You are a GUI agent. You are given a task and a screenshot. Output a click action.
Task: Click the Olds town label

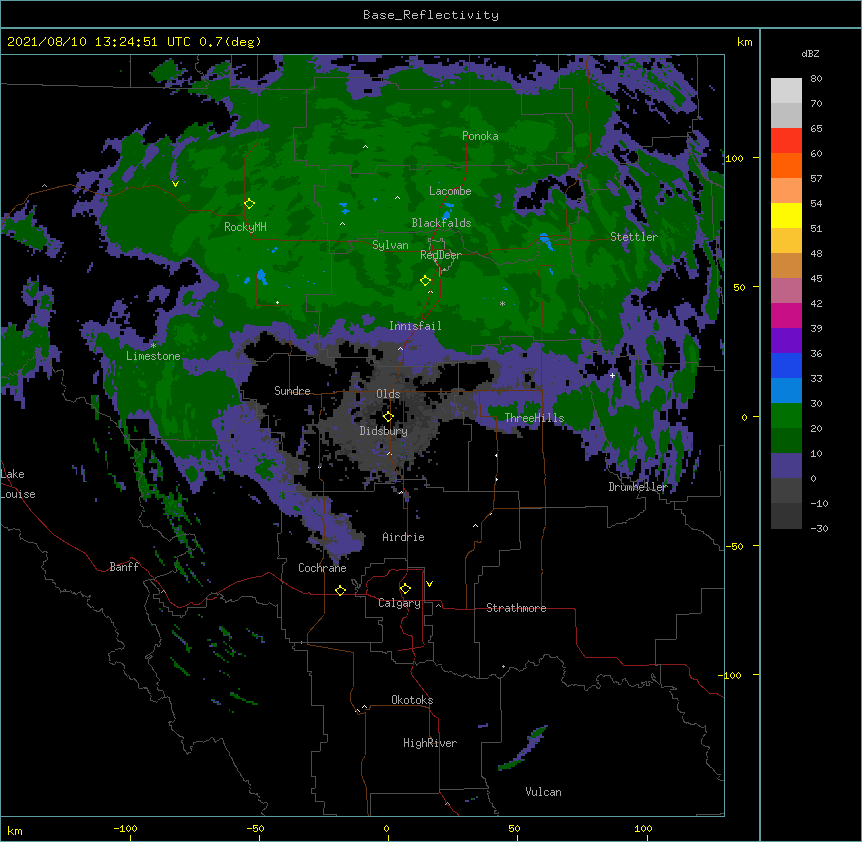tap(388, 394)
